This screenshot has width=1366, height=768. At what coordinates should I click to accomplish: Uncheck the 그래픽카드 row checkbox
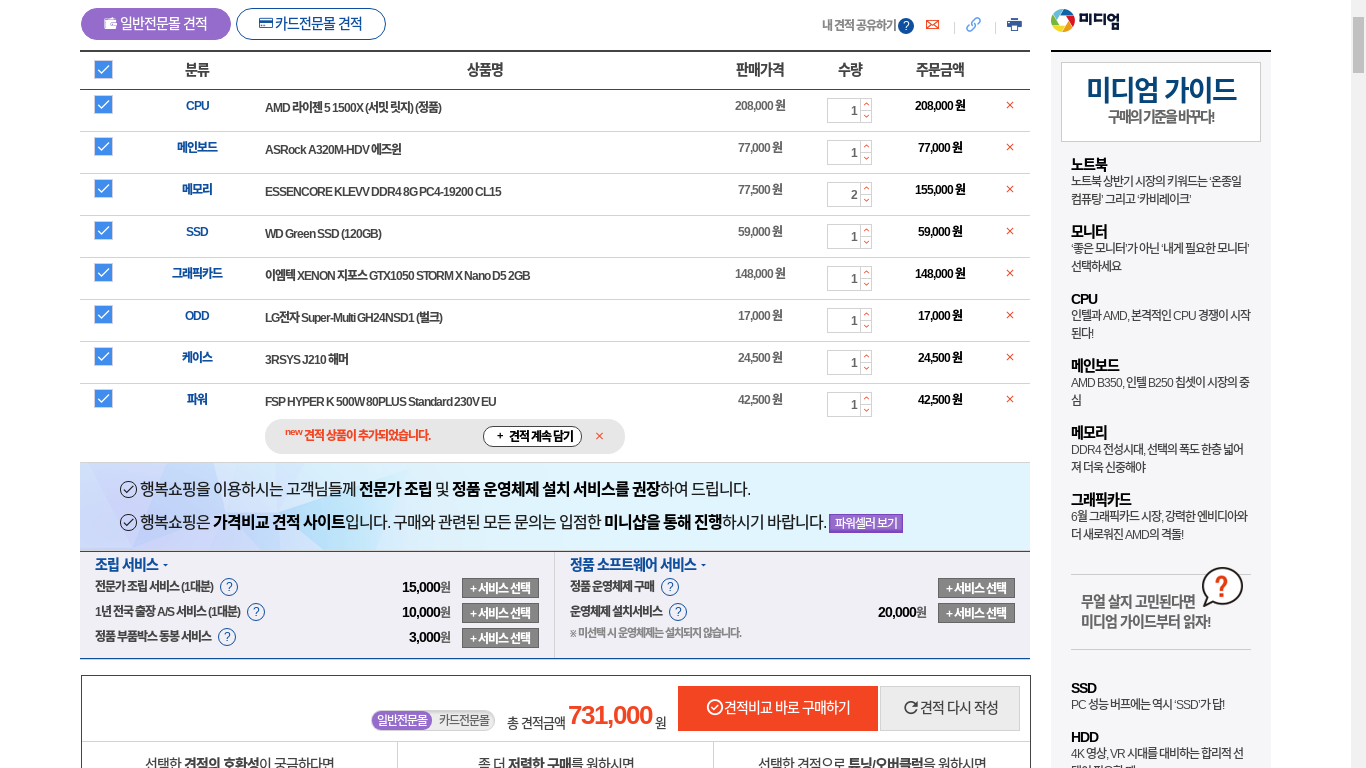point(103,273)
